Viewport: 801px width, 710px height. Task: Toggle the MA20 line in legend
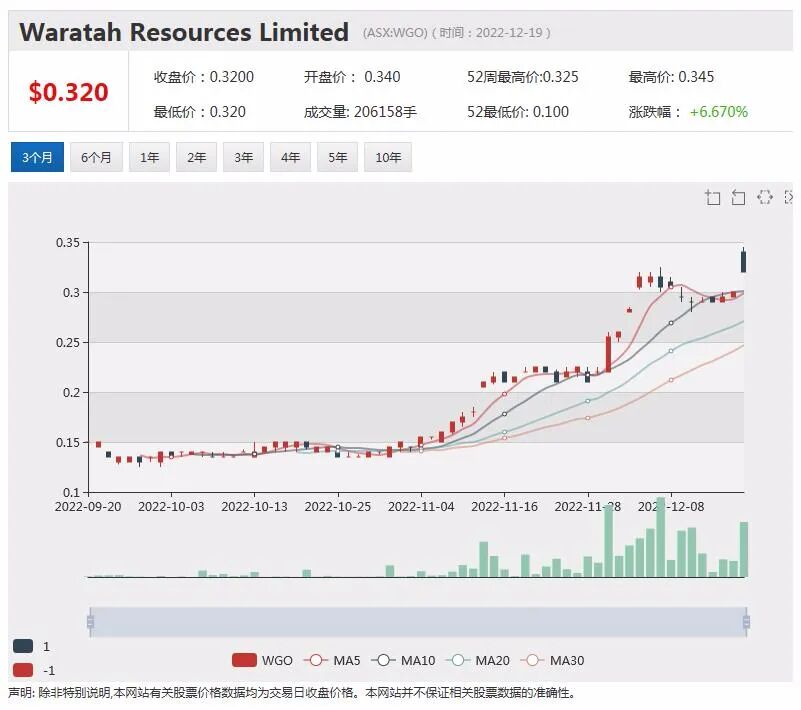click(x=478, y=660)
